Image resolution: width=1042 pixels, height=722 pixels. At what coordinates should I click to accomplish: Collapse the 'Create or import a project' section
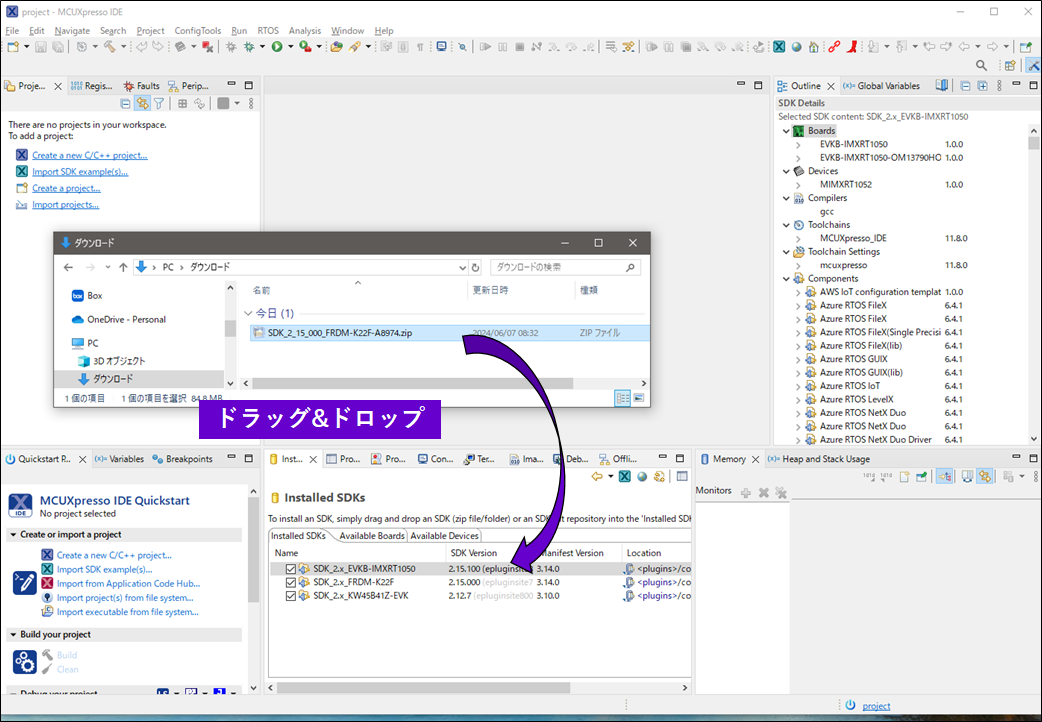(x=13, y=535)
